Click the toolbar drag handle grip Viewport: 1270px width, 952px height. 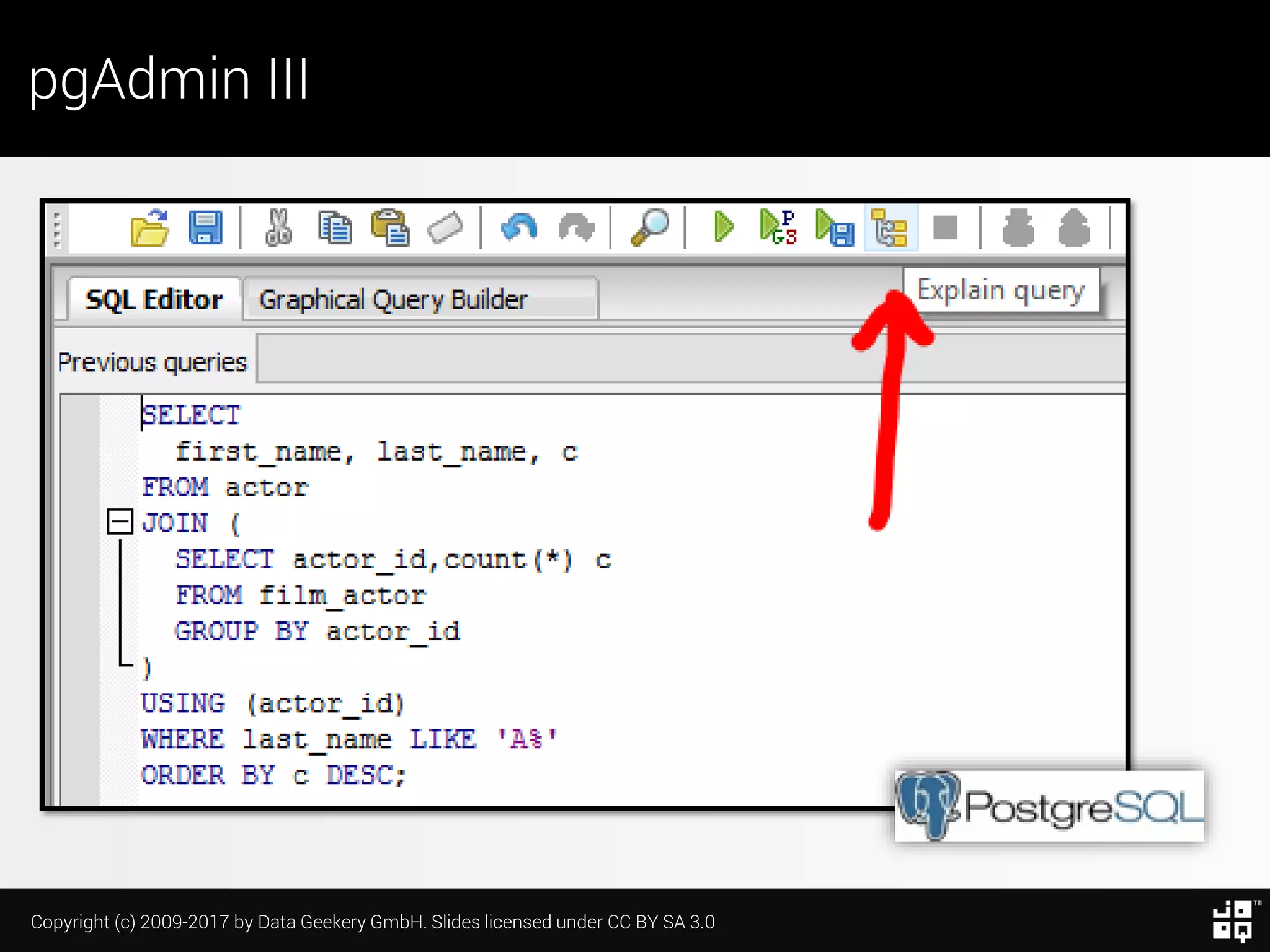click(x=57, y=229)
